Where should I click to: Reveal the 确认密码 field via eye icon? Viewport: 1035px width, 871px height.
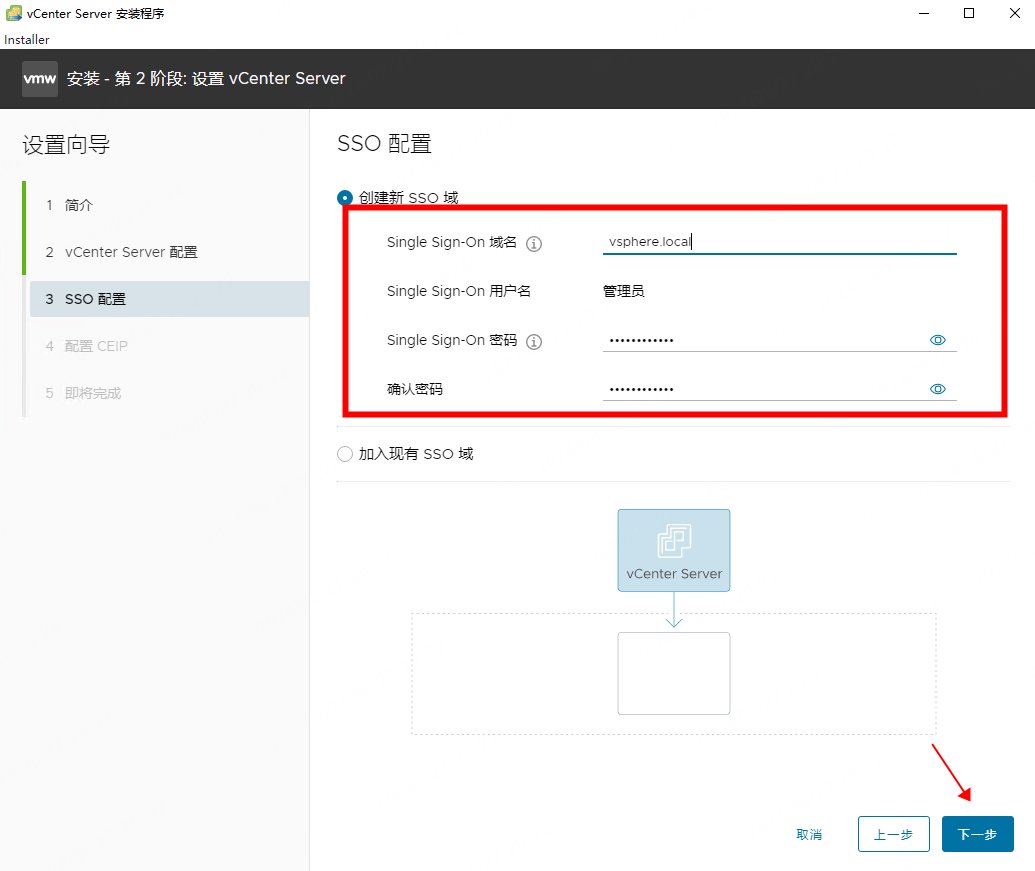click(937, 389)
